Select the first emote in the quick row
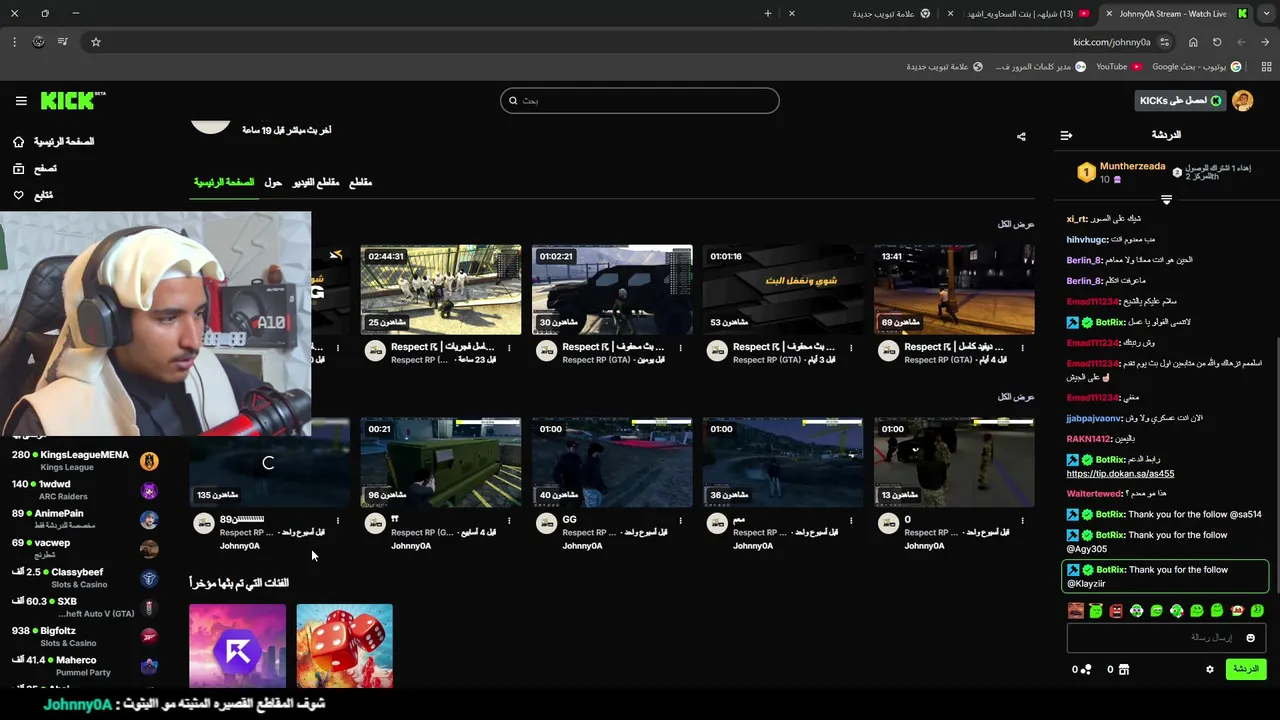This screenshot has height=720, width=1280. pyautogui.click(x=1075, y=610)
